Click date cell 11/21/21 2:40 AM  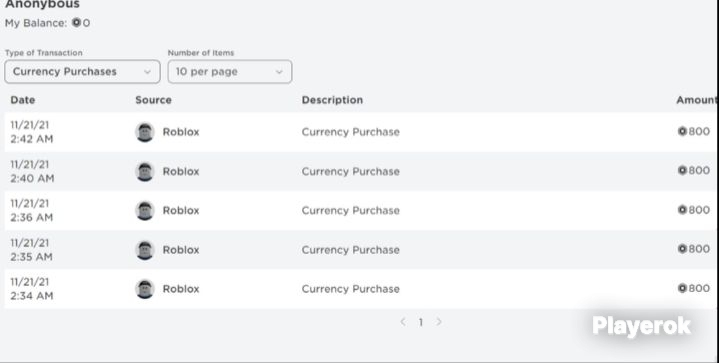(32, 171)
